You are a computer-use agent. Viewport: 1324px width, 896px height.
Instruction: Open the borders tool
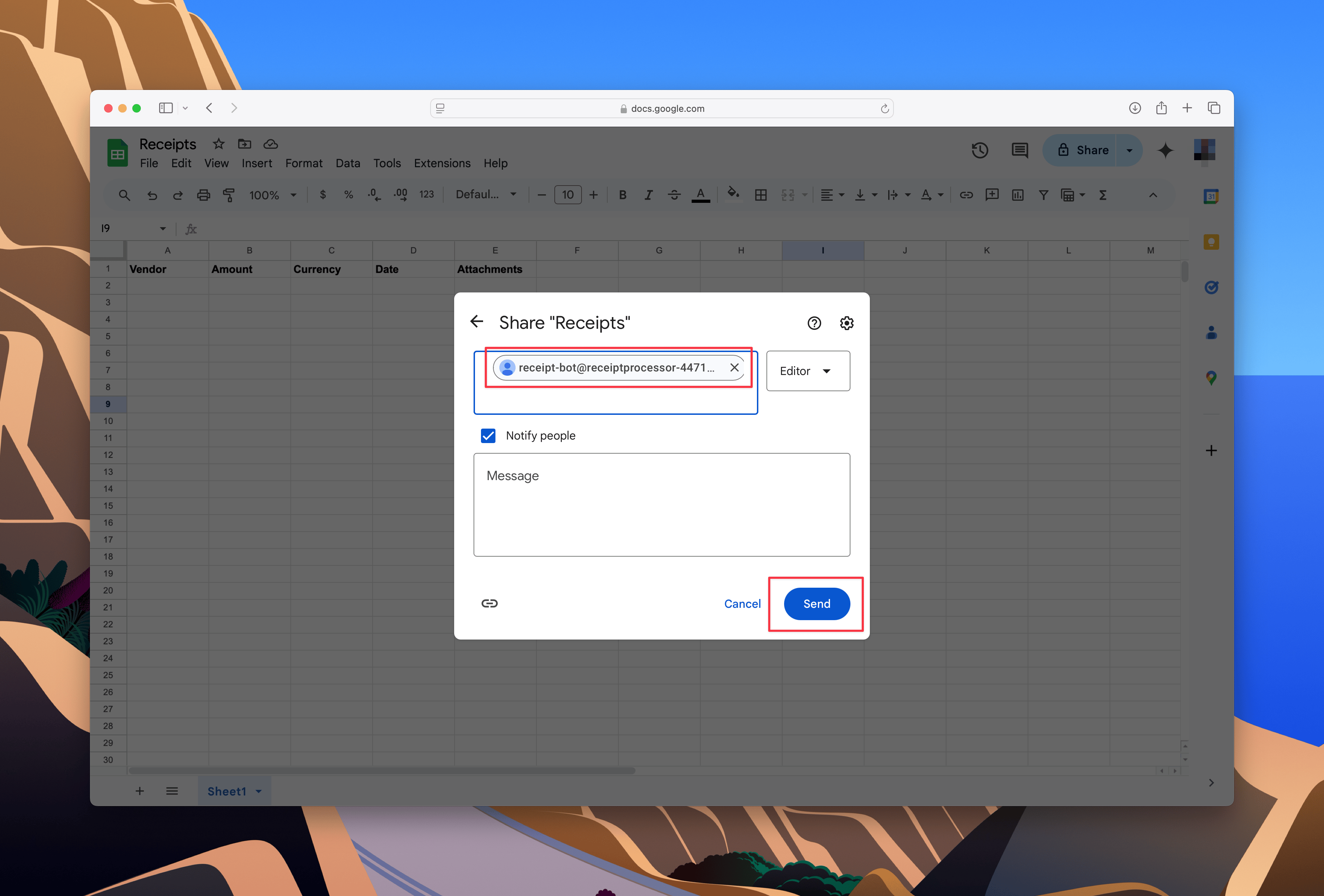pos(760,195)
